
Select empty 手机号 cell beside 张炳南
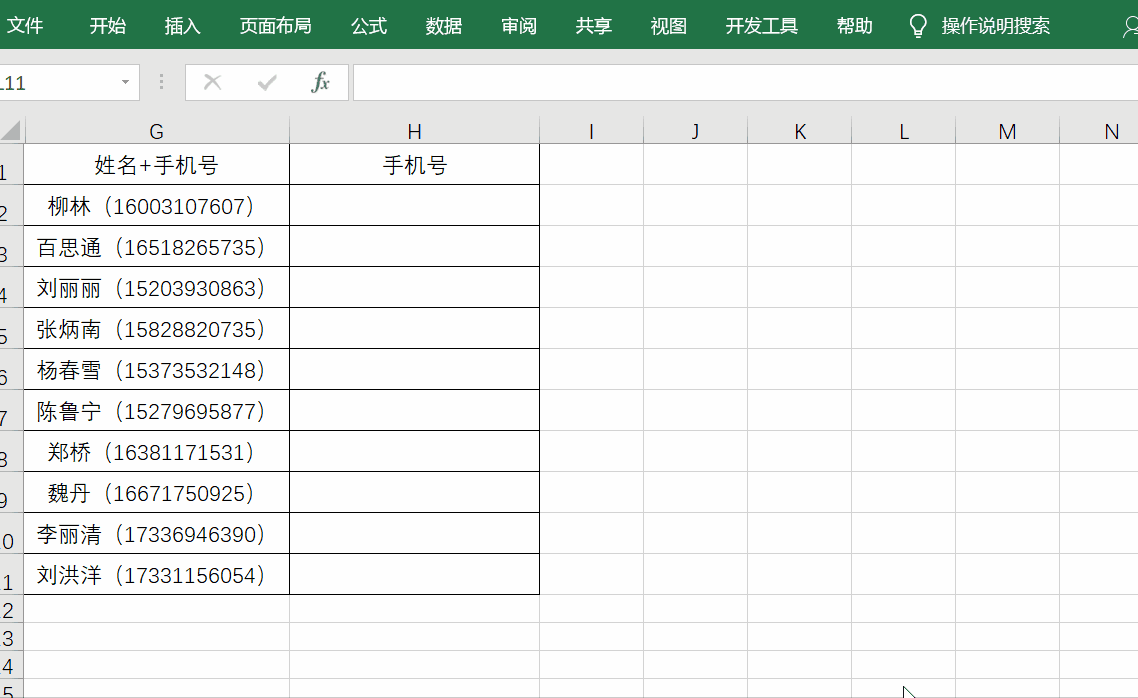414,329
